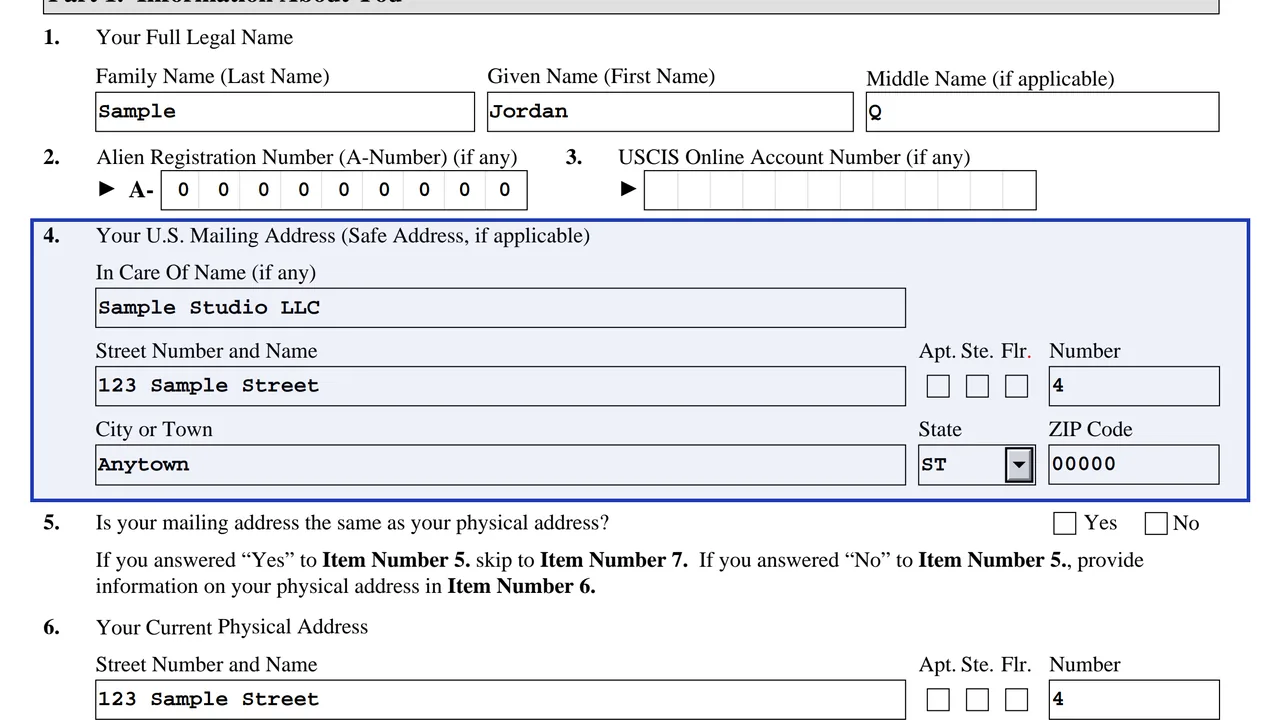Click the "City or Town" label
Screen dimensions: 1280x720
pyautogui.click(x=154, y=430)
